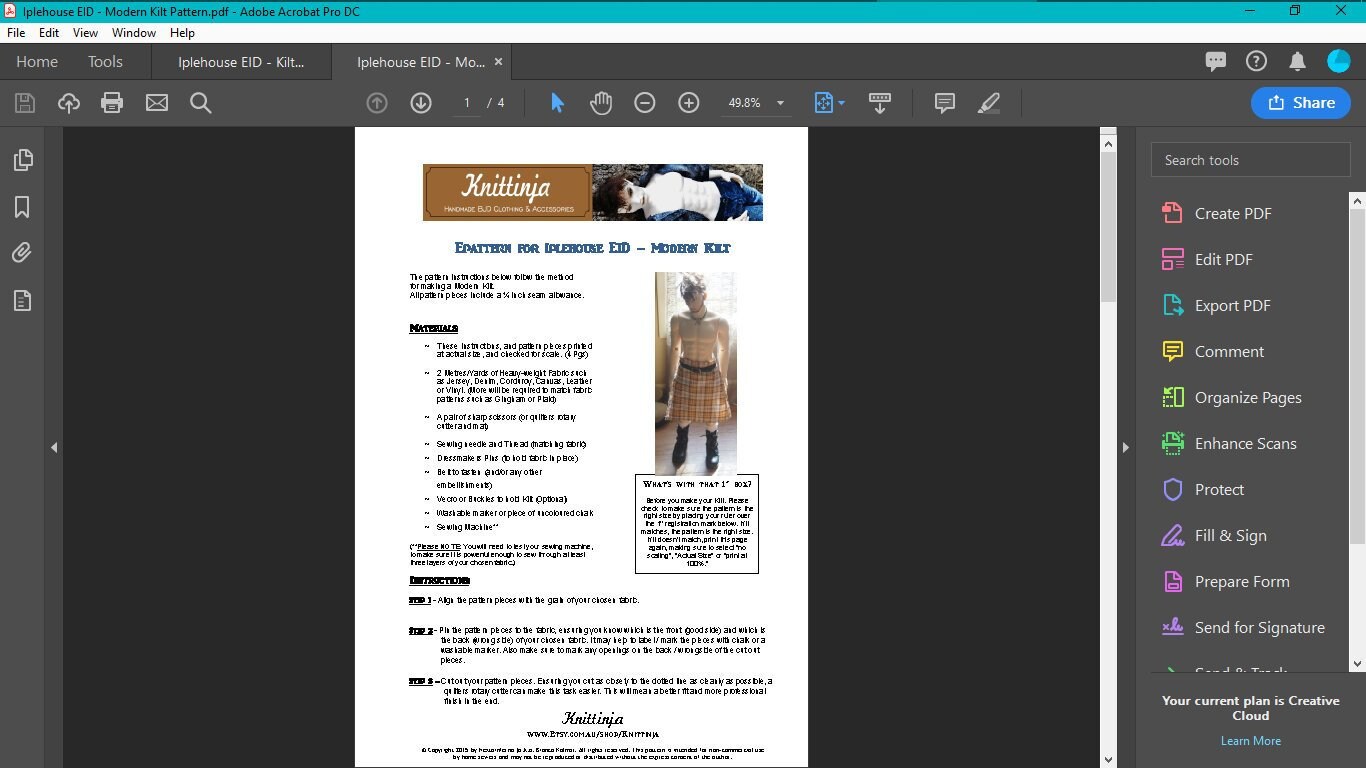Collapse the right tools pane arrow
This screenshot has height=768, width=1366.
(1125, 447)
